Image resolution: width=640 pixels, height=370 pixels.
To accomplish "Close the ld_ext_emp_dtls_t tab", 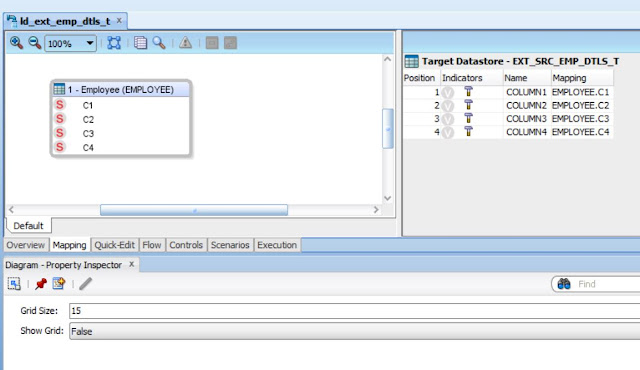I will coord(119,20).
